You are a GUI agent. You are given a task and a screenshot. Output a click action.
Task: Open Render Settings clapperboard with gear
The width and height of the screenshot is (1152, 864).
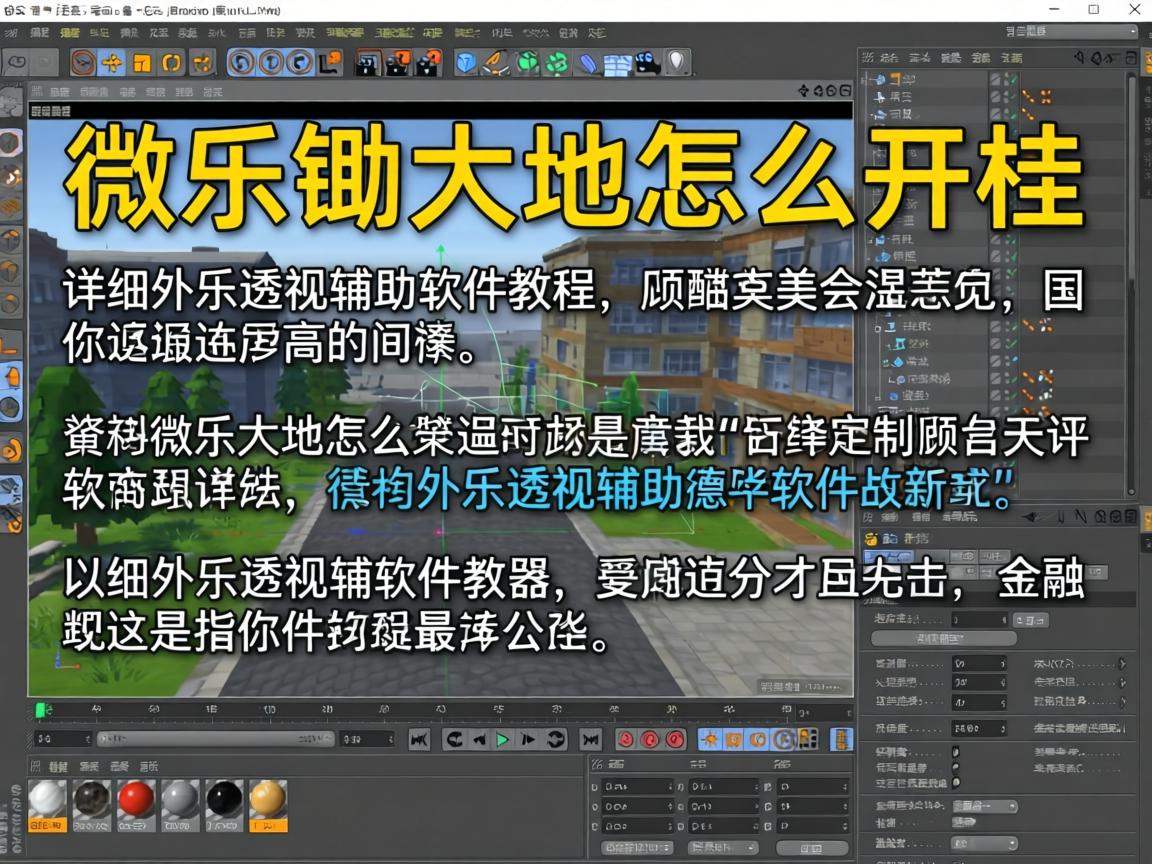pos(428,64)
